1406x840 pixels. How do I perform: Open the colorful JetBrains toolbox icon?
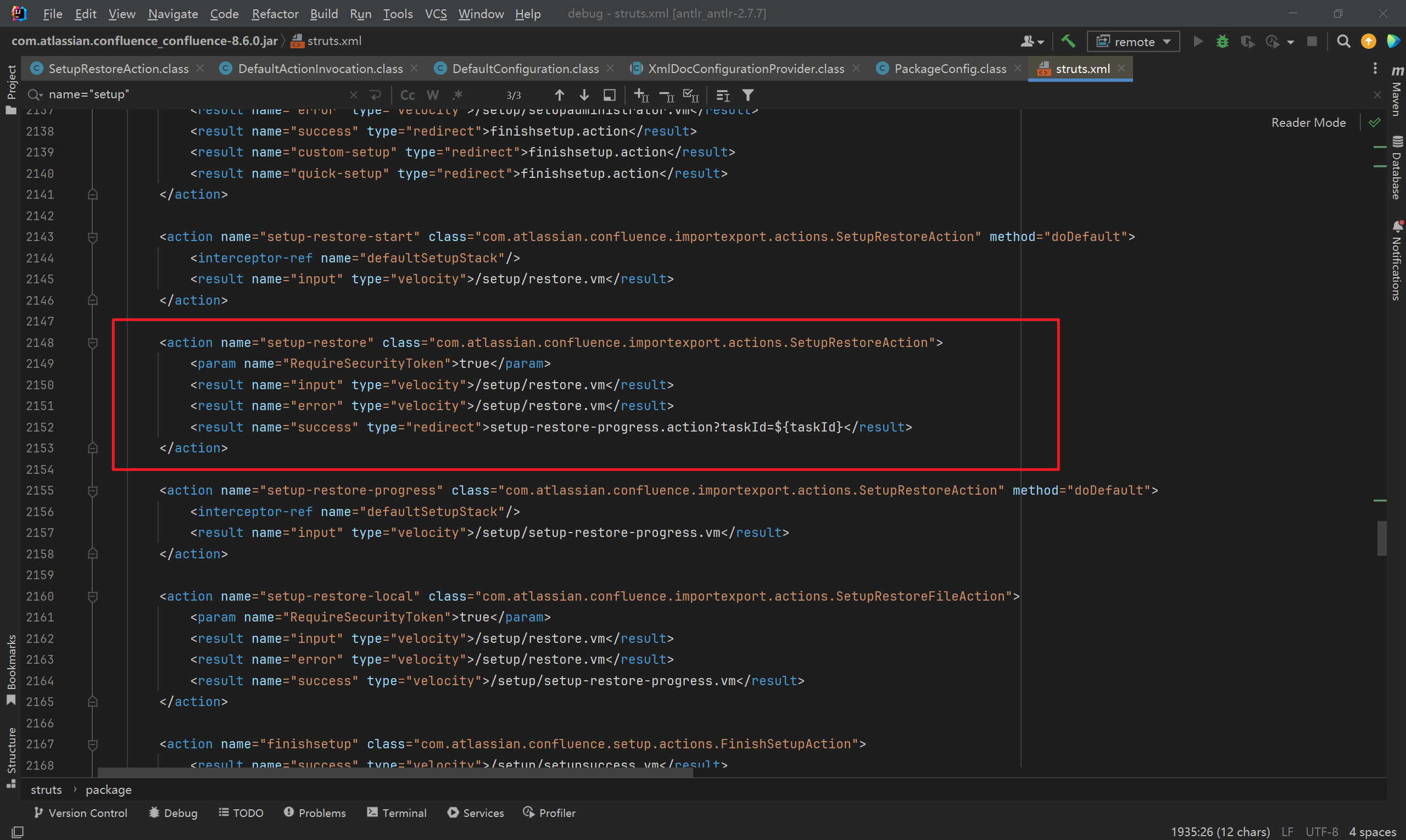(1393, 41)
